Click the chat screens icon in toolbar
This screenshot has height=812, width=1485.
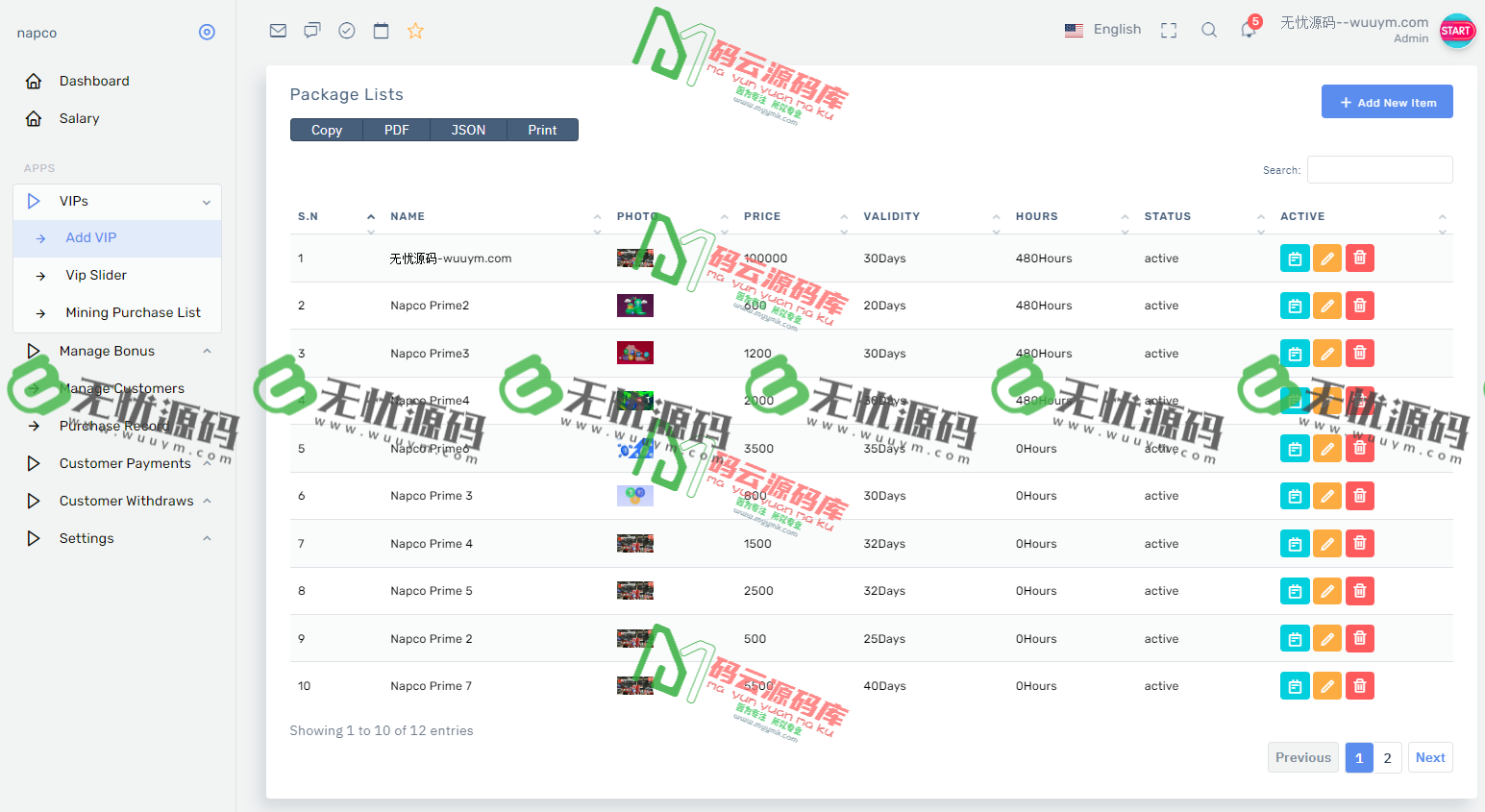point(311,30)
